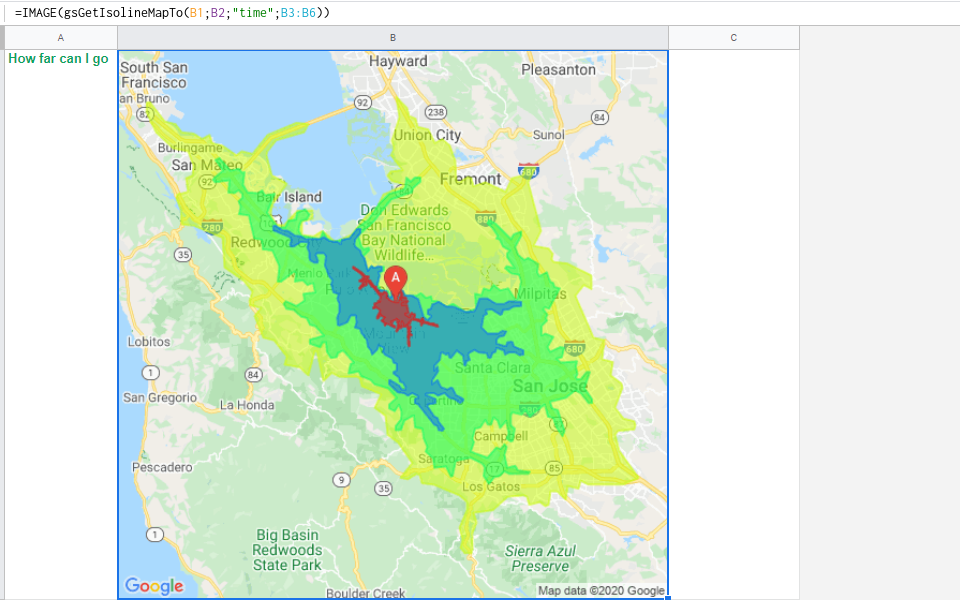Click the Highway 1 shield near Pescadero
This screenshot has width=960, height=600.
pos(155,534)
